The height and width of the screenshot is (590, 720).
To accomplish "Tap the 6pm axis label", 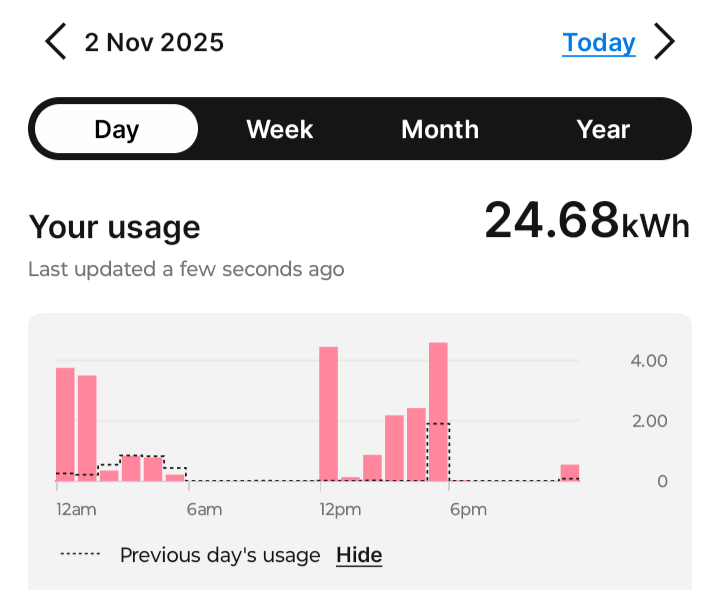I will 468,510.
